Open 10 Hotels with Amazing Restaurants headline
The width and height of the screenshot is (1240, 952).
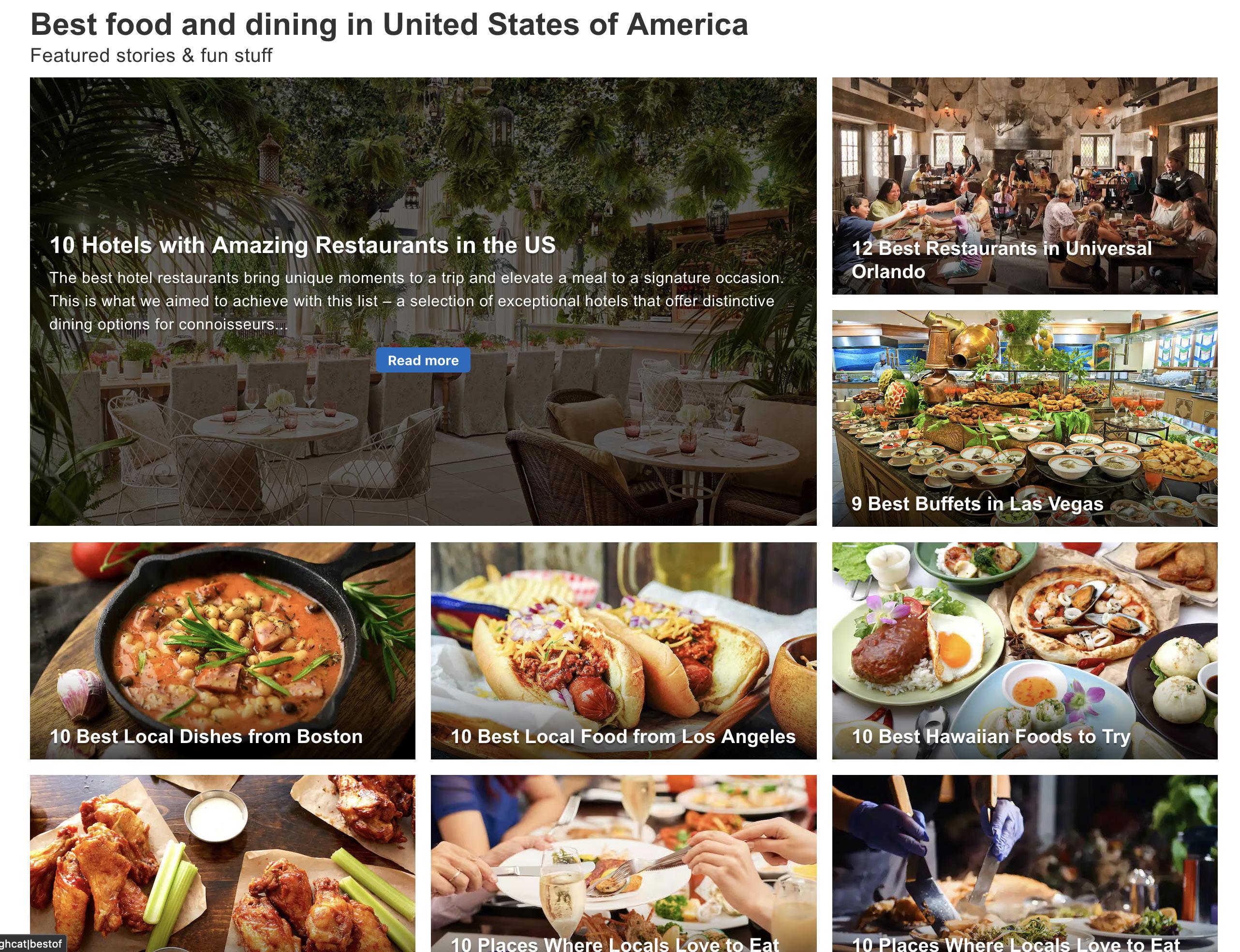pyautogui.click(x=302, y=245)
